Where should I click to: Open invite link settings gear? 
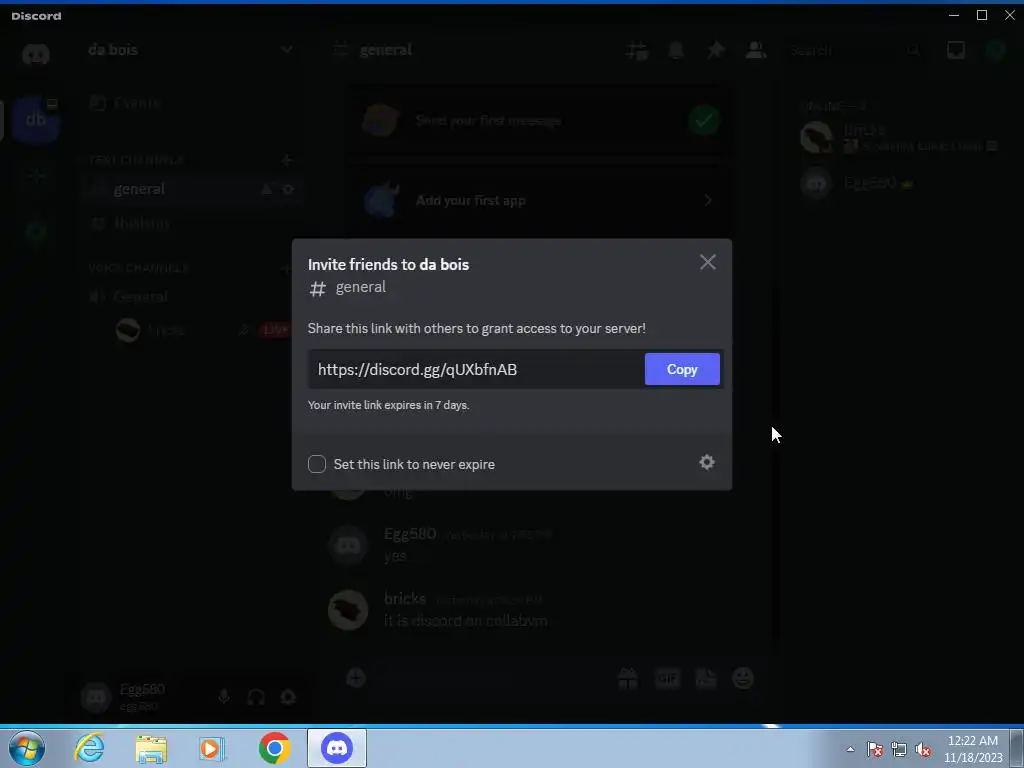[707, 462]
